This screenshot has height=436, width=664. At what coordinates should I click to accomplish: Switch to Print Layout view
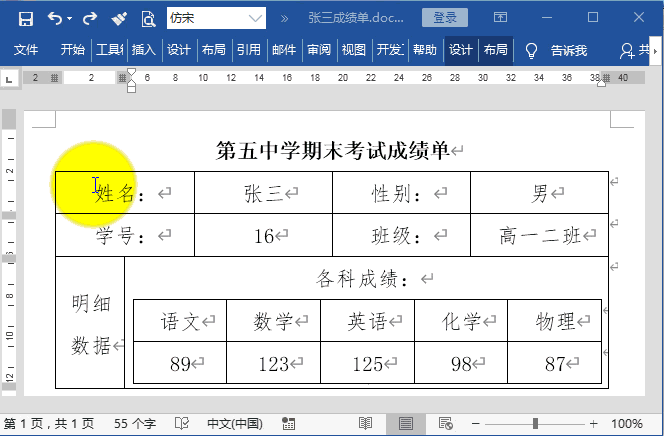405,424
